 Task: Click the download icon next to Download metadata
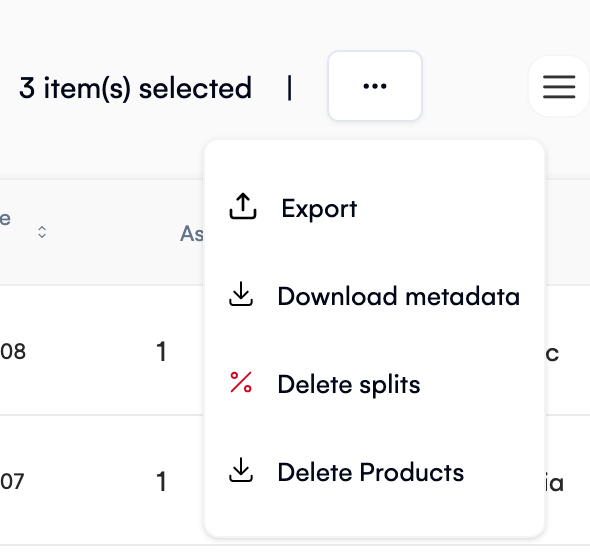(x=241, y=294)
